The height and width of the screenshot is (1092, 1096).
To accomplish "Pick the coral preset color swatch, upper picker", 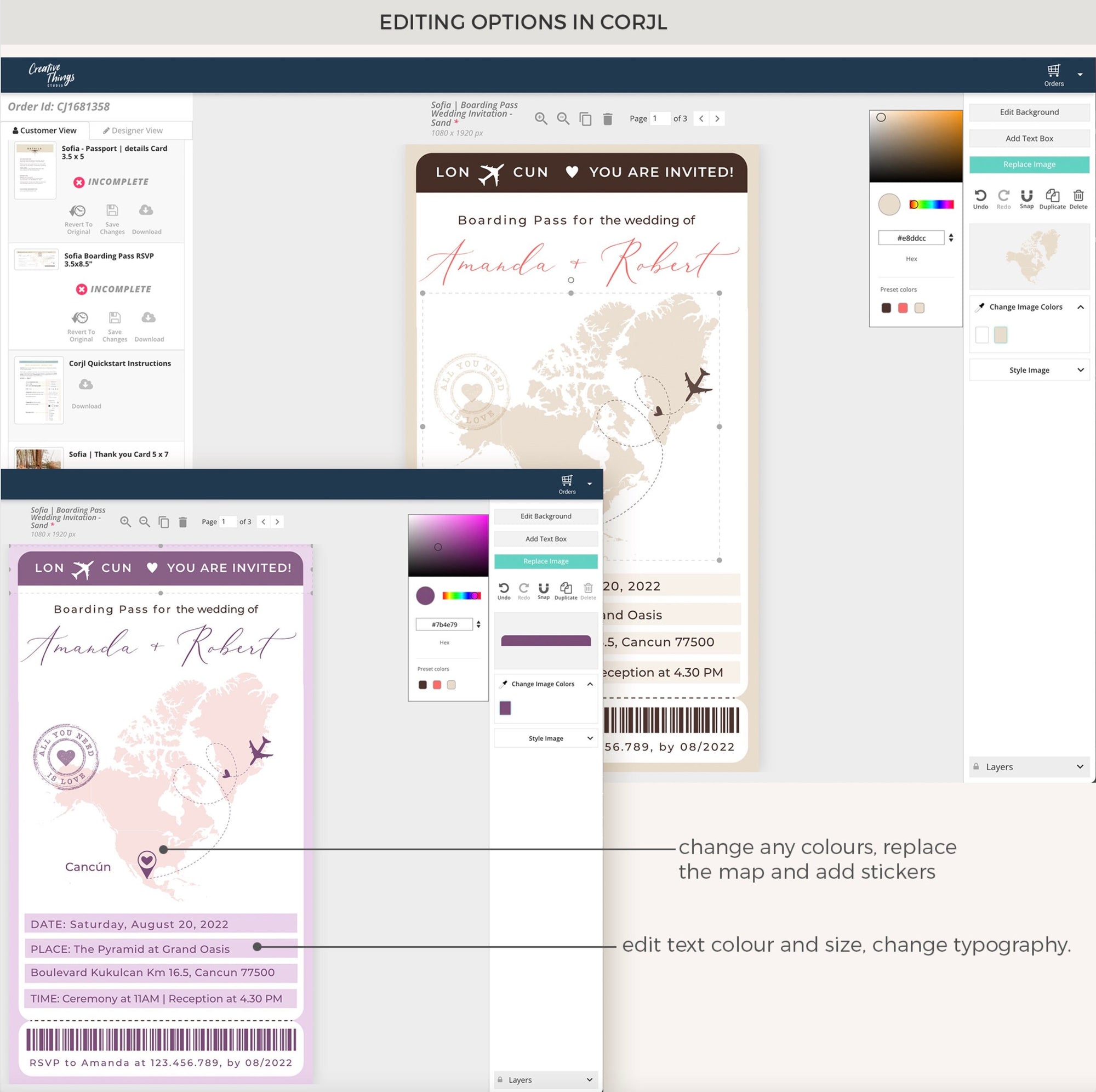I will point(903,308).
